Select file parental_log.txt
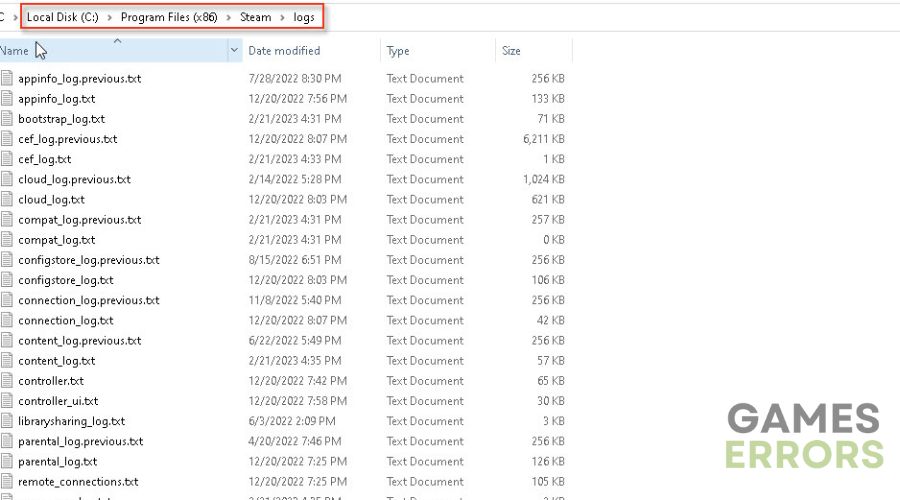The image size is (900, 500). [x=58, y=462]
